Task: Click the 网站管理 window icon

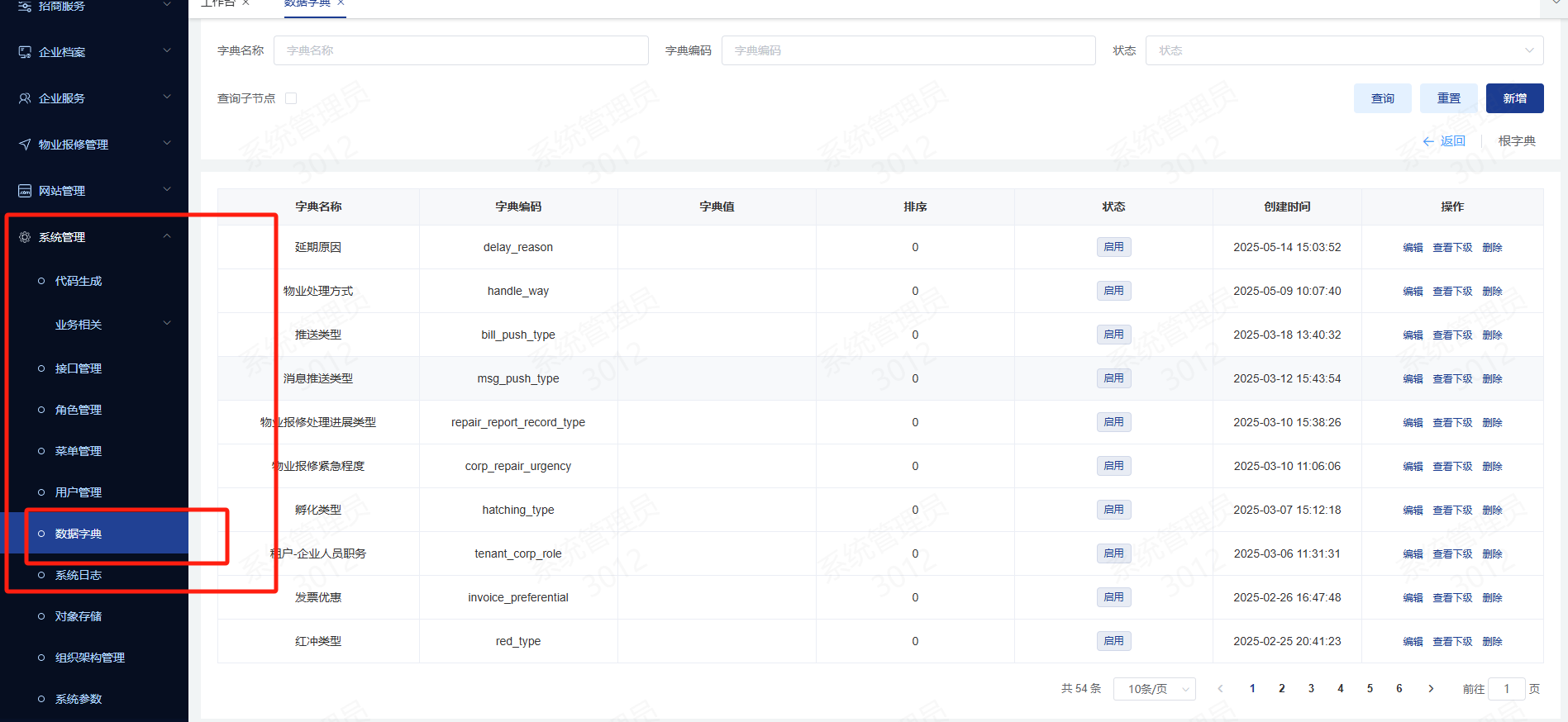Action: (25, 191)
